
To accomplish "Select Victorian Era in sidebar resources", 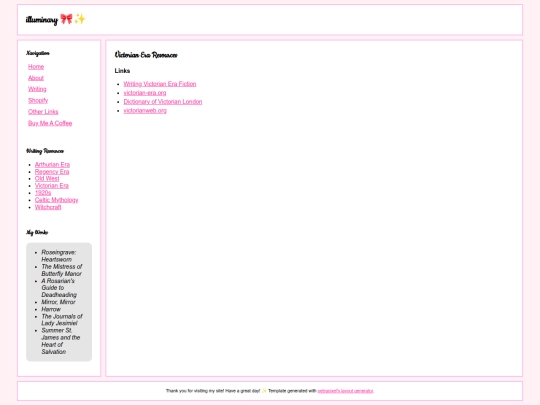I will pos(52,186).
